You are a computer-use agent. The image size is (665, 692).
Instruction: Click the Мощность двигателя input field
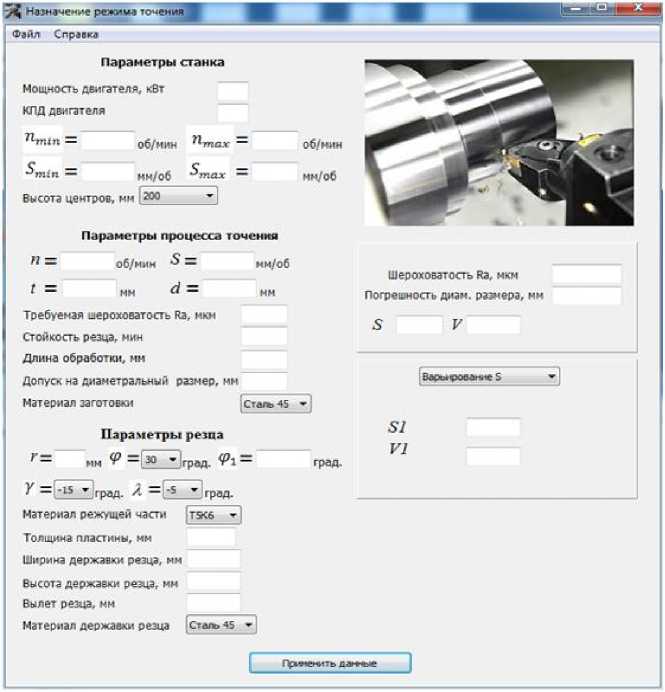(x=233, y=91)
